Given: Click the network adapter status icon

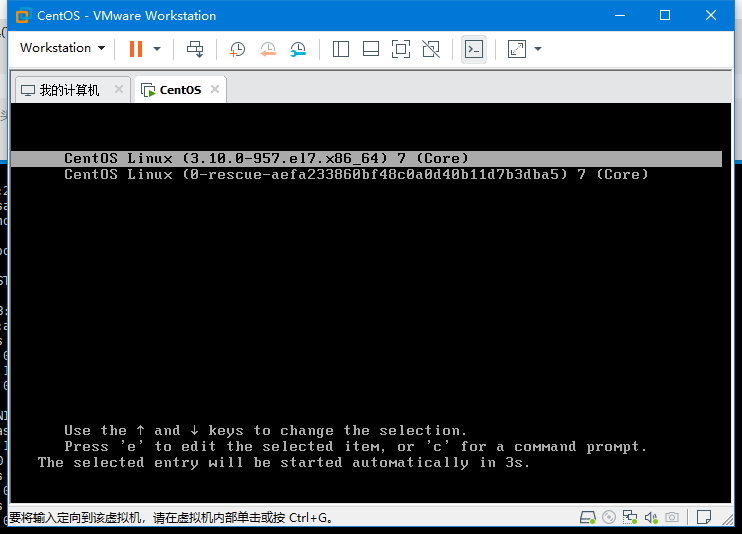Looking at the screenshot, I should coord(630,517).
